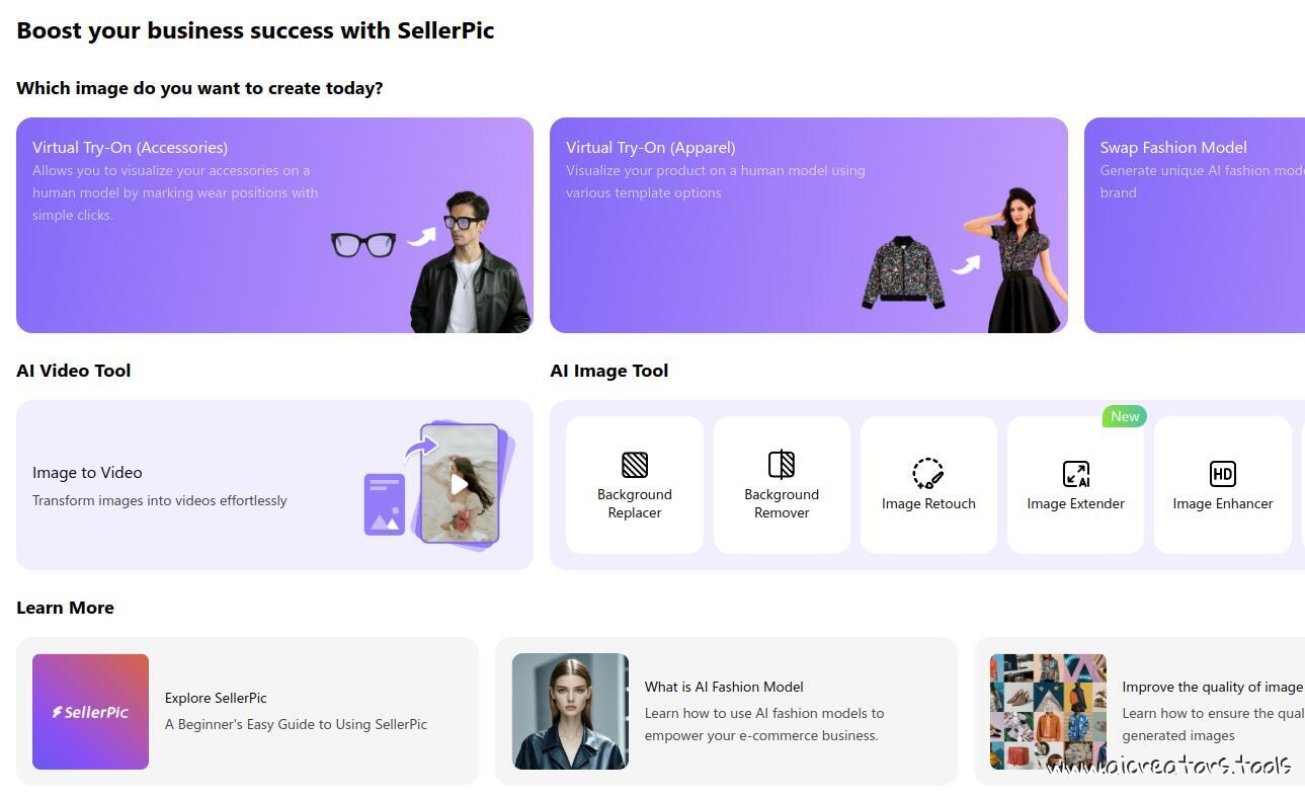Viewport: 1305px width, 800px height.
Task: Open the Background Remover tool
Action: tap(781, 483)
